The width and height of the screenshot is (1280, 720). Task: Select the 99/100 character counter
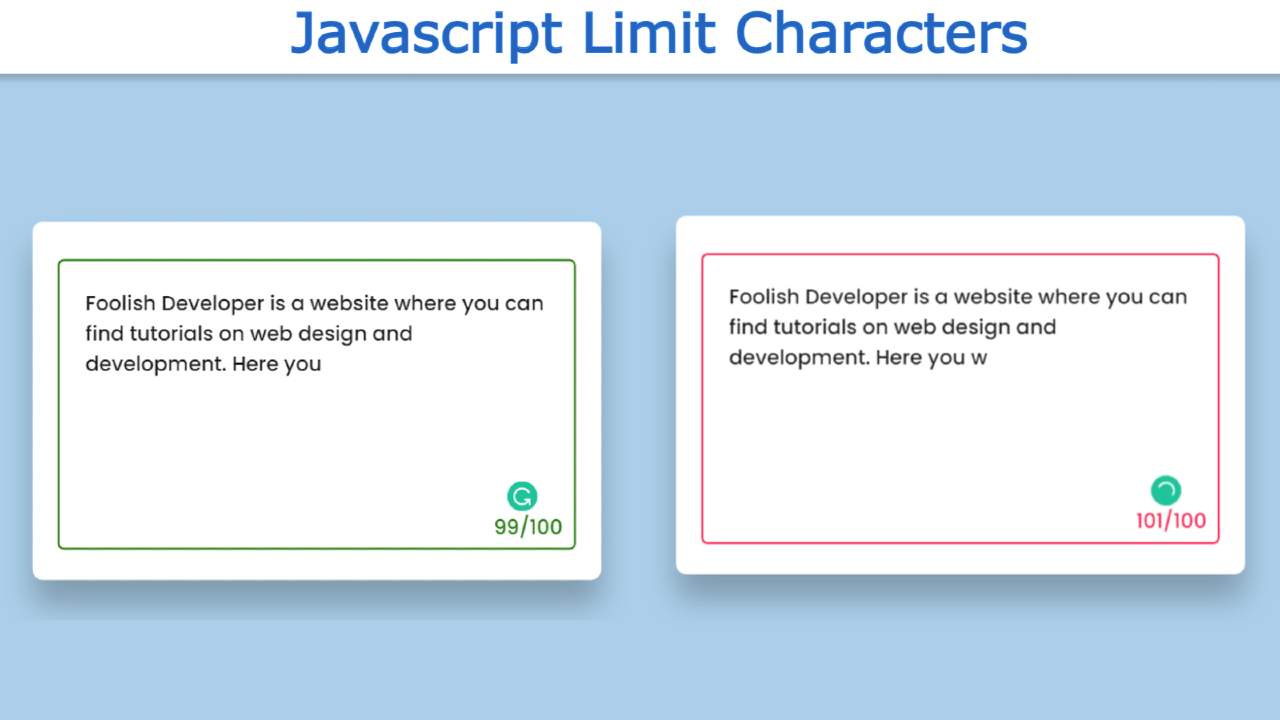coord(528,525)
